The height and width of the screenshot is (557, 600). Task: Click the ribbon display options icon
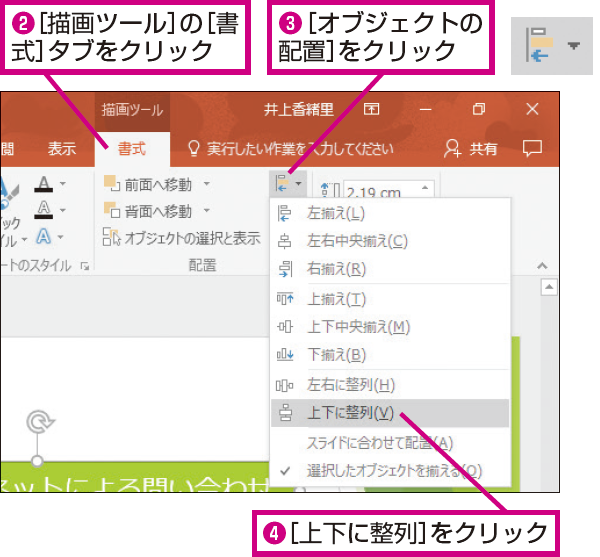pos(371,109)
